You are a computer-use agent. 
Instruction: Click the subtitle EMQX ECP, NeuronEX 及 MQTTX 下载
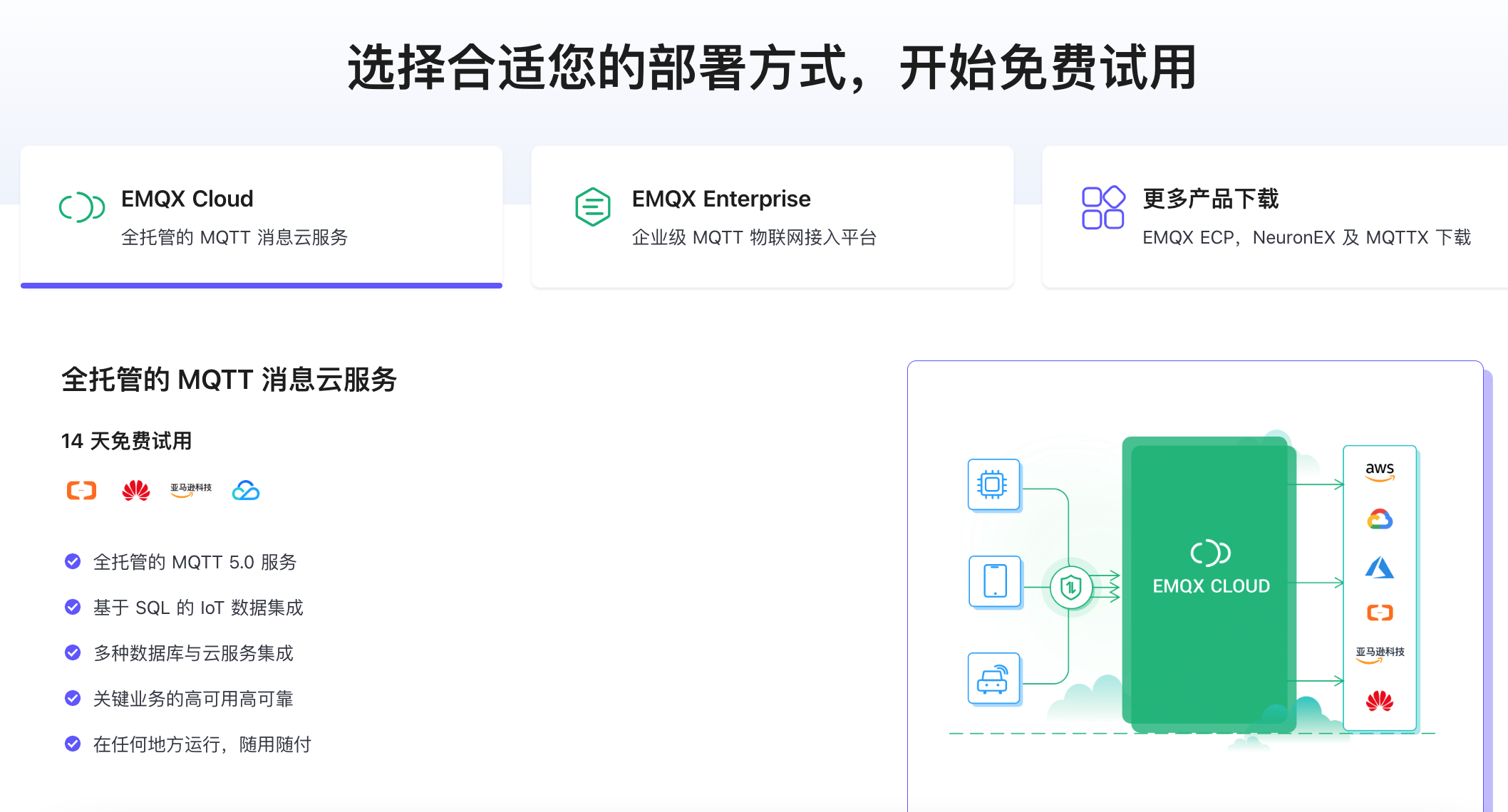pos(1306,237)
